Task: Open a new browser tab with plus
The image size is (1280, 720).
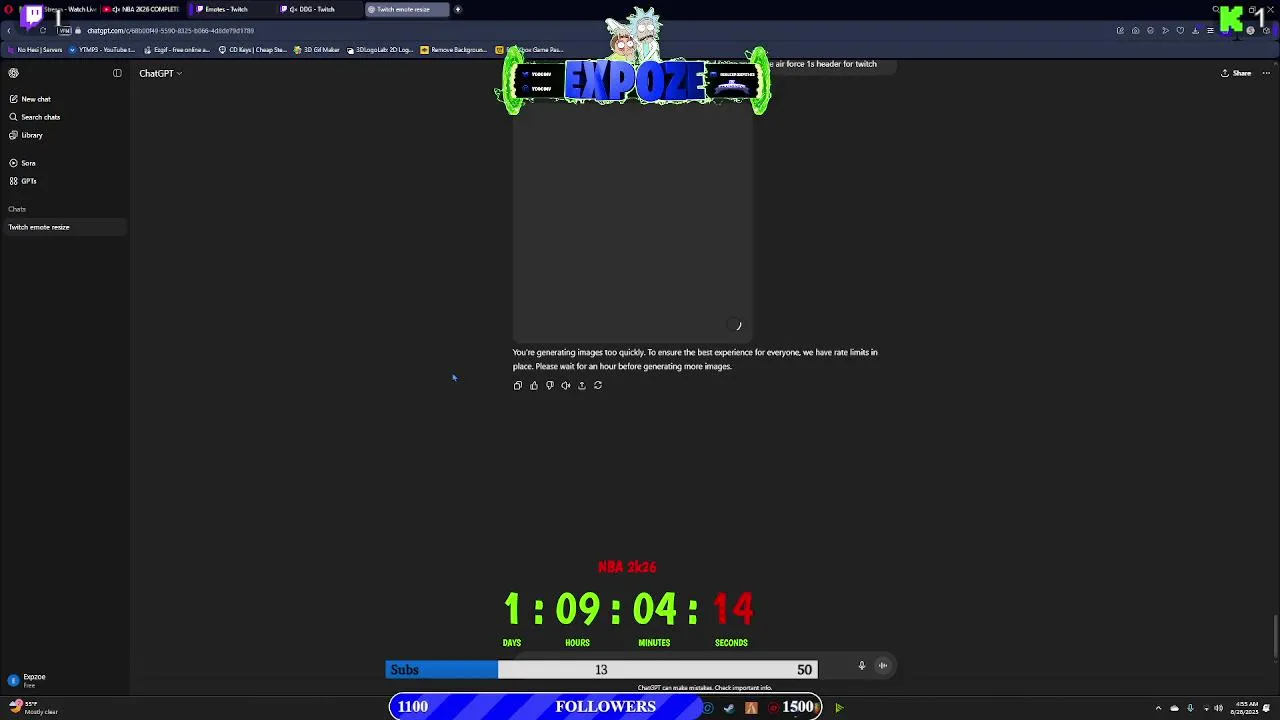Action: pyautogui.click(x=458, y=9)
